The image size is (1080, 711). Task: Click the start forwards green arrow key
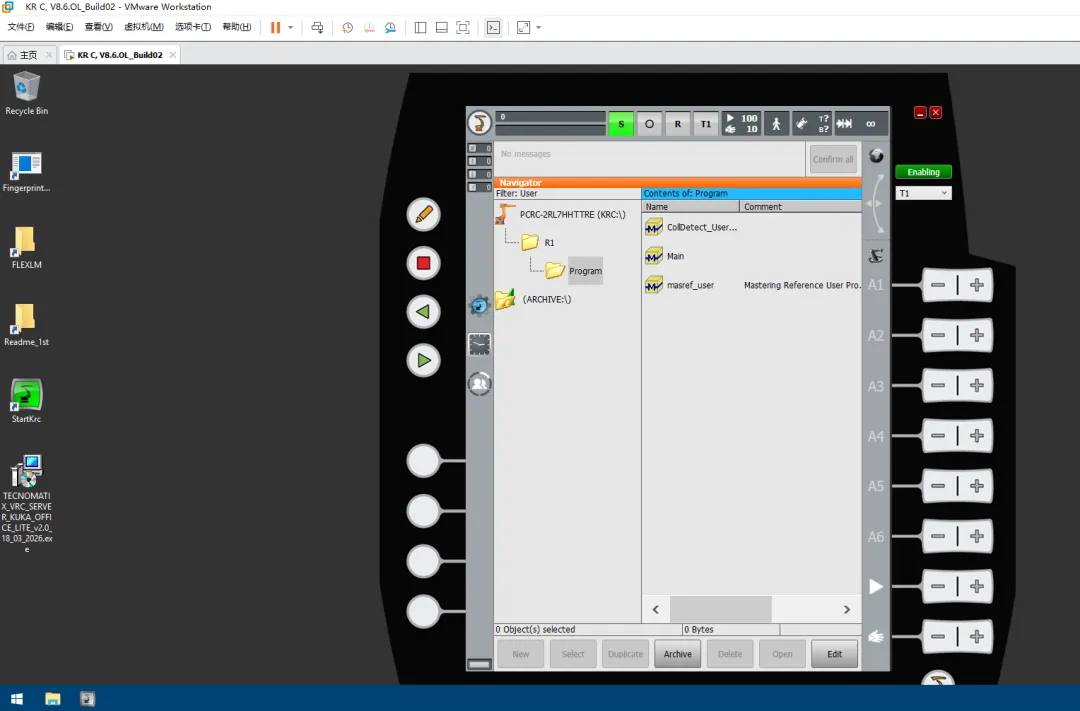(424, 360)
